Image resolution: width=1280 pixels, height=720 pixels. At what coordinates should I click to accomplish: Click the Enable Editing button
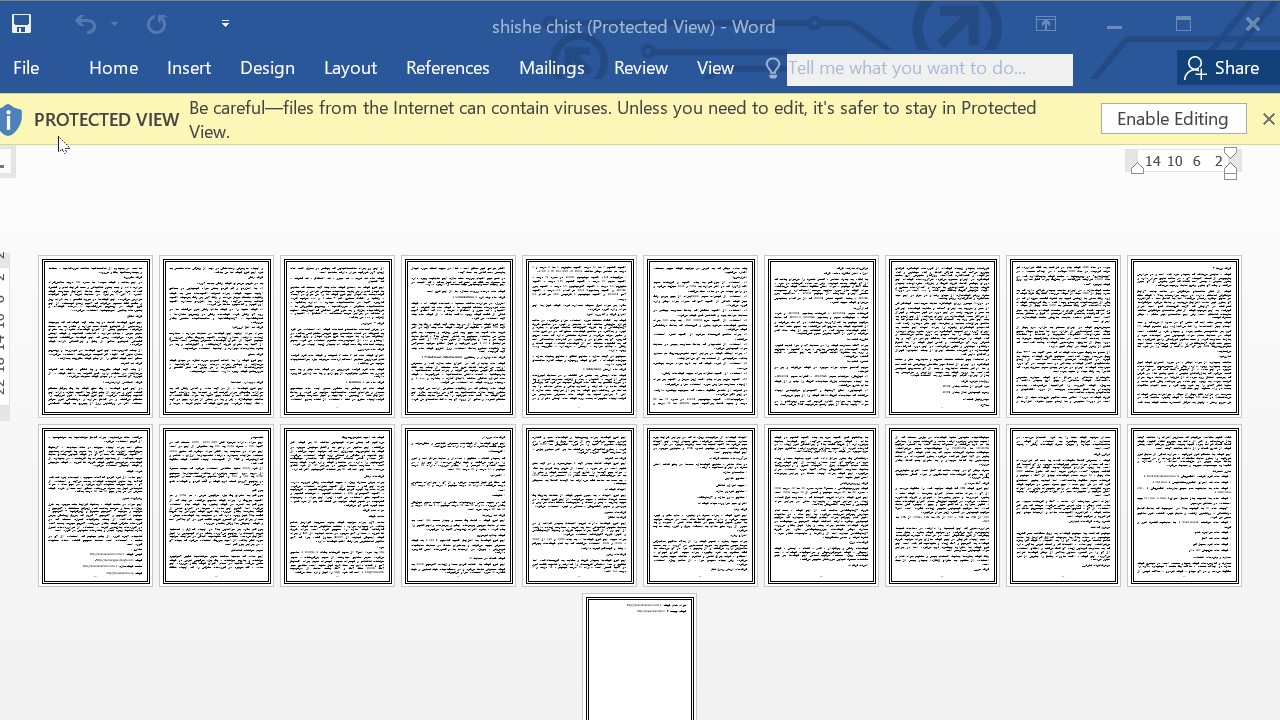tap(1173, 119)
